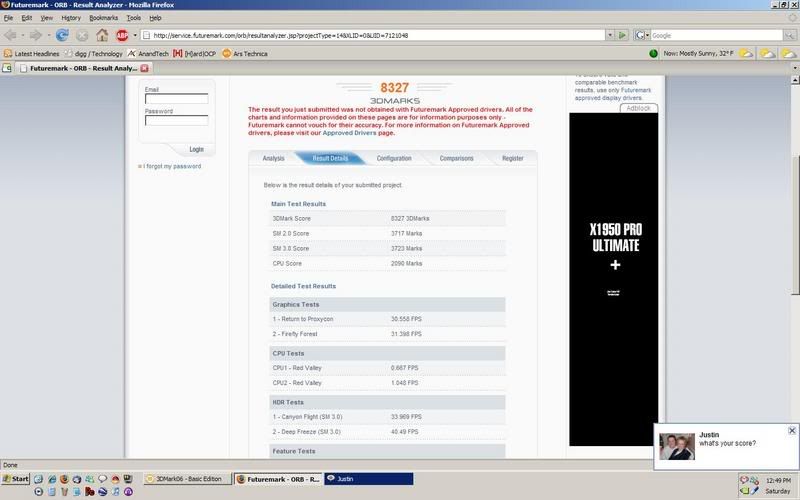Open digg / Technology bookmark

(94, 53)
